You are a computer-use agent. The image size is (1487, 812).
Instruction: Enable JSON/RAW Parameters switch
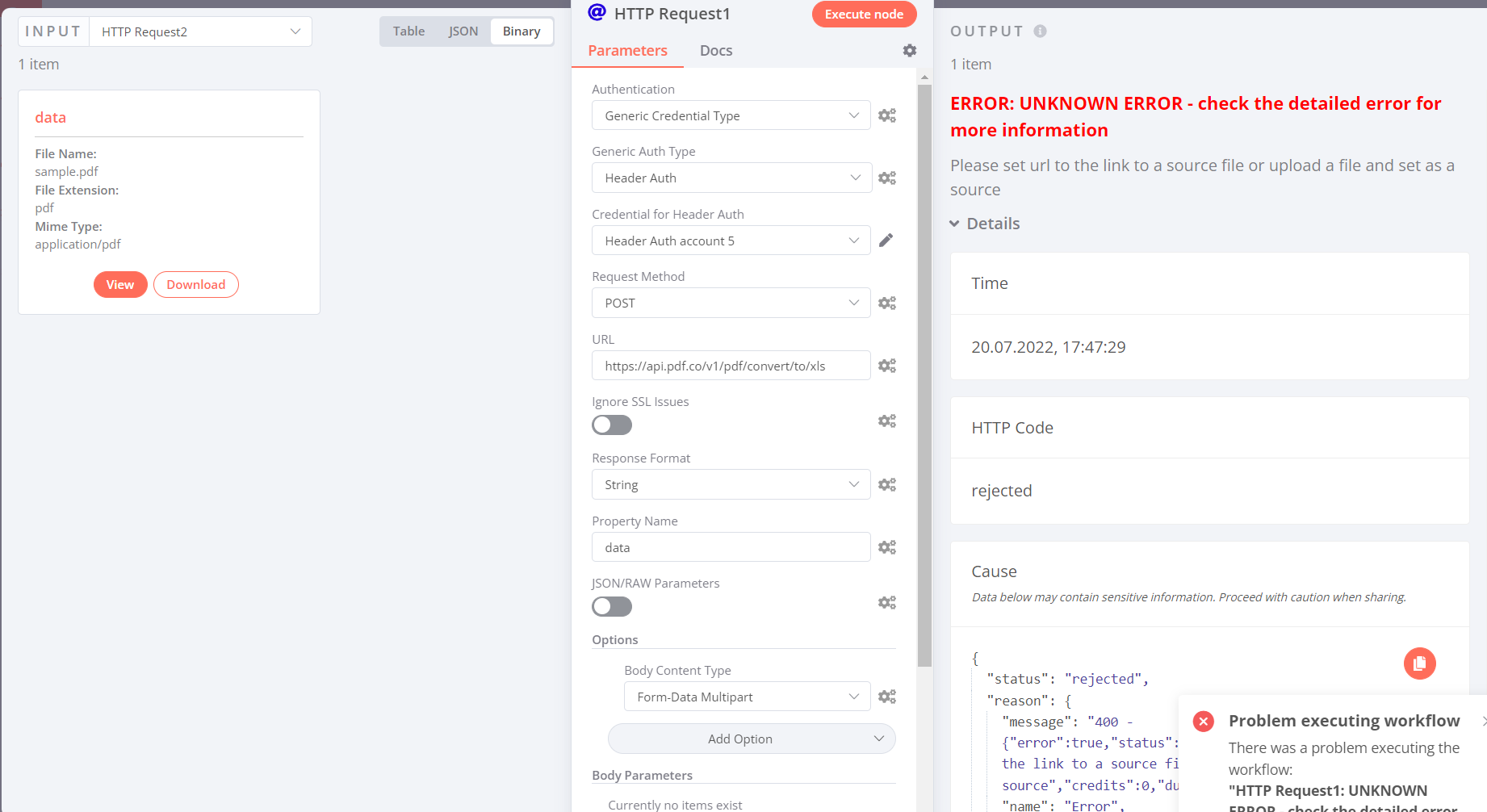[612, 607]
